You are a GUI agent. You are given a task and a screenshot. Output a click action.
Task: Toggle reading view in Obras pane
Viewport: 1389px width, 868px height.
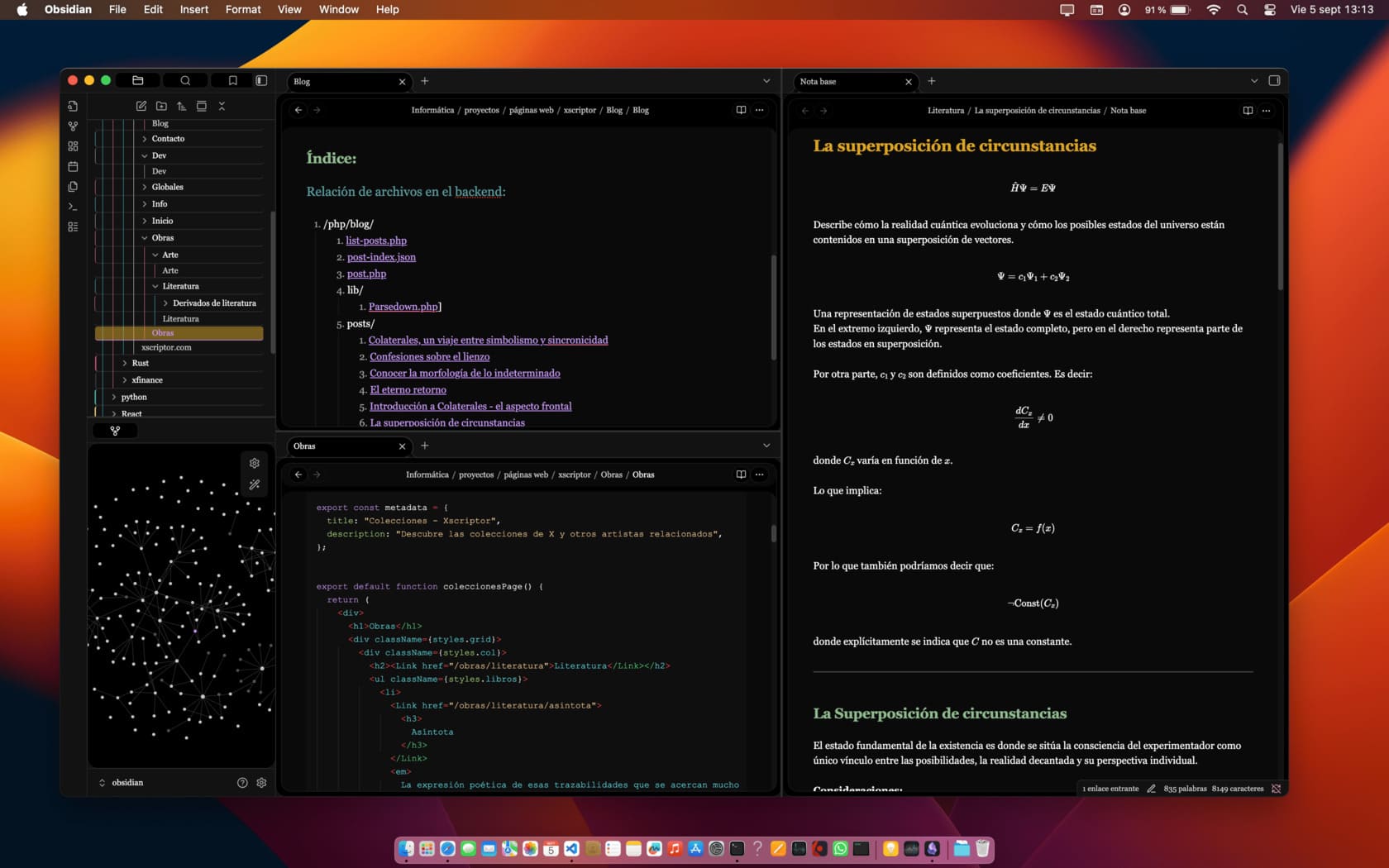(x=741, y=475)
